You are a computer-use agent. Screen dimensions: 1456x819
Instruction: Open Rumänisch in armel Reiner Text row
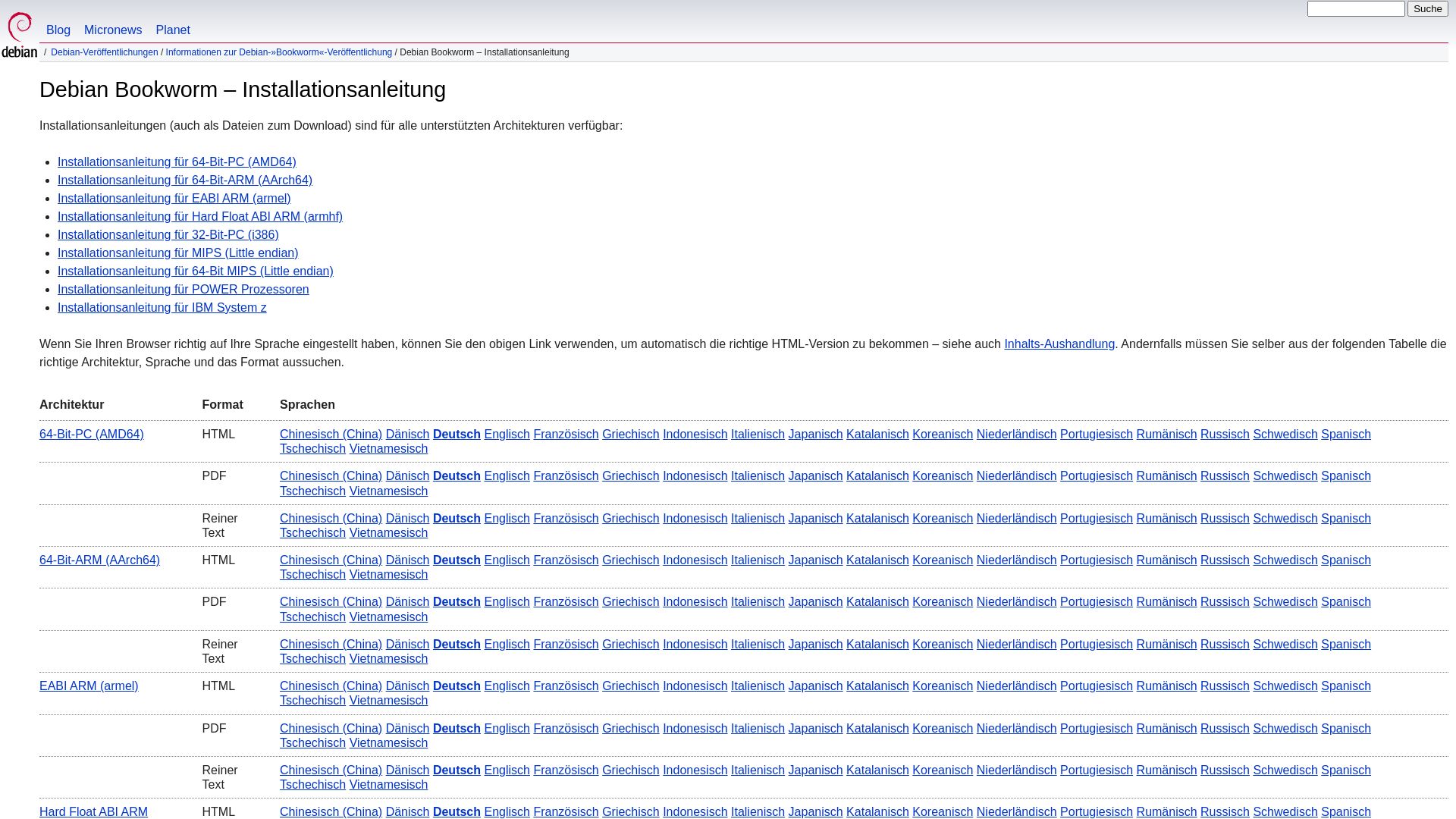click(x=1166, y=770)
